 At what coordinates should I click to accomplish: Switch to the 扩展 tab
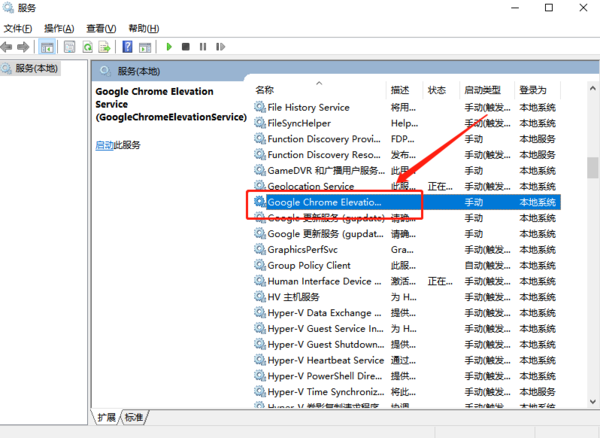106,417
